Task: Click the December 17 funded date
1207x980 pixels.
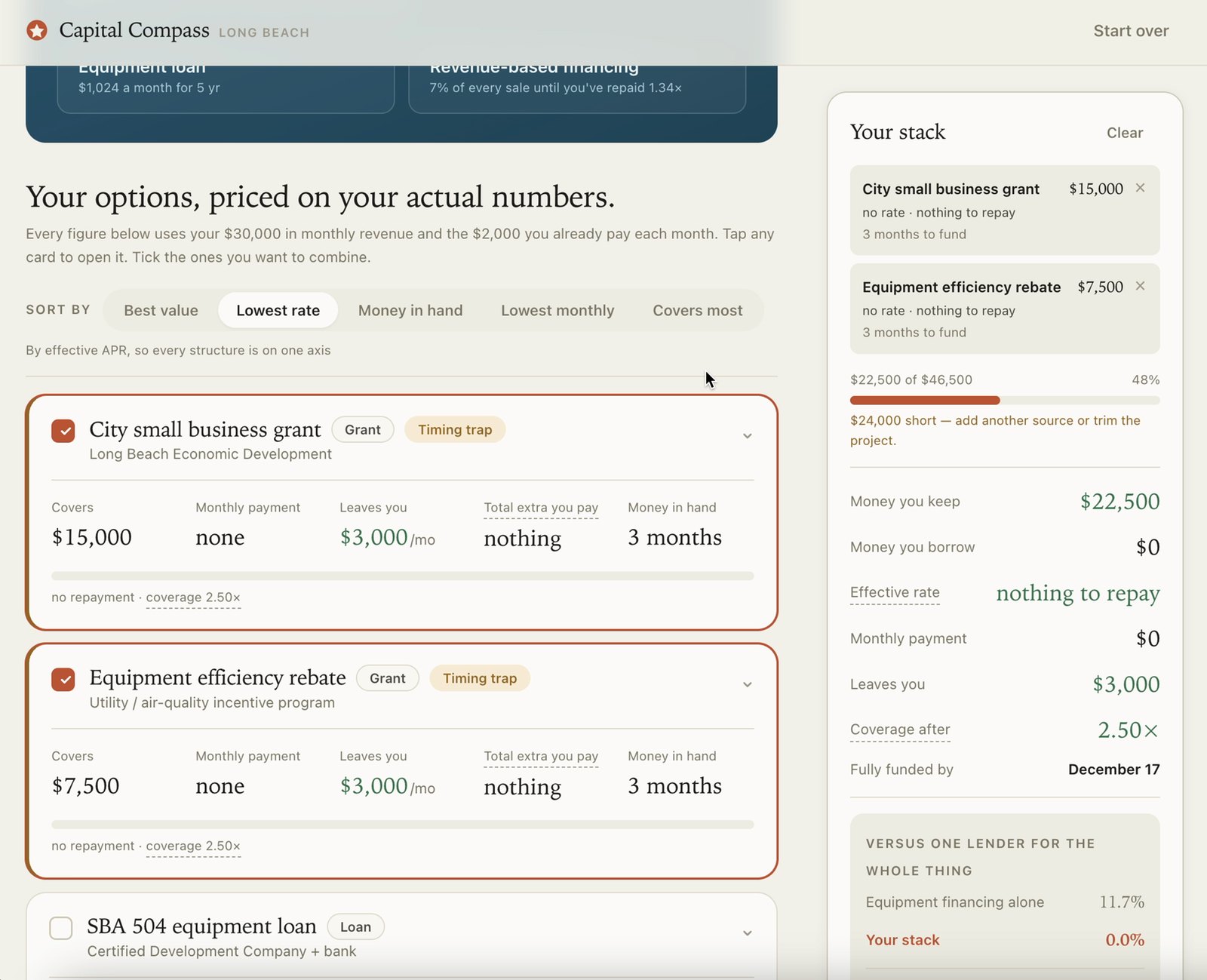Action: pos(1113,770)
